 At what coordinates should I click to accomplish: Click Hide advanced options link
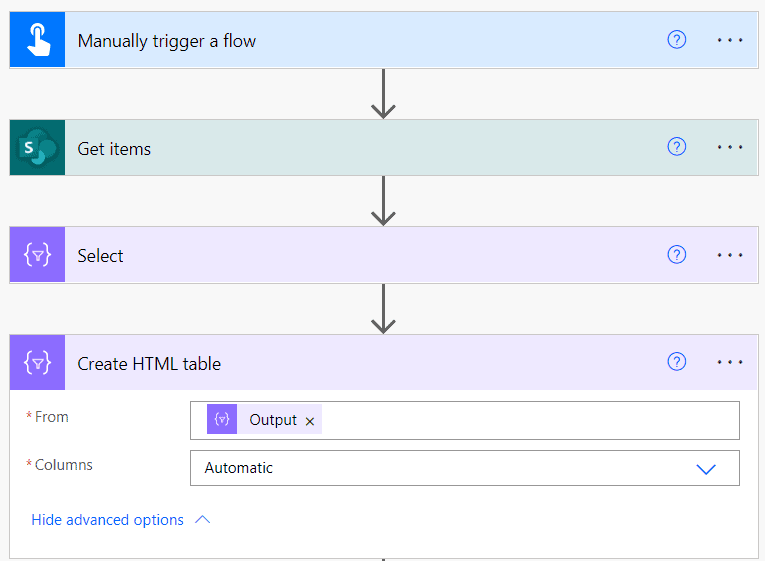point(107,520)
